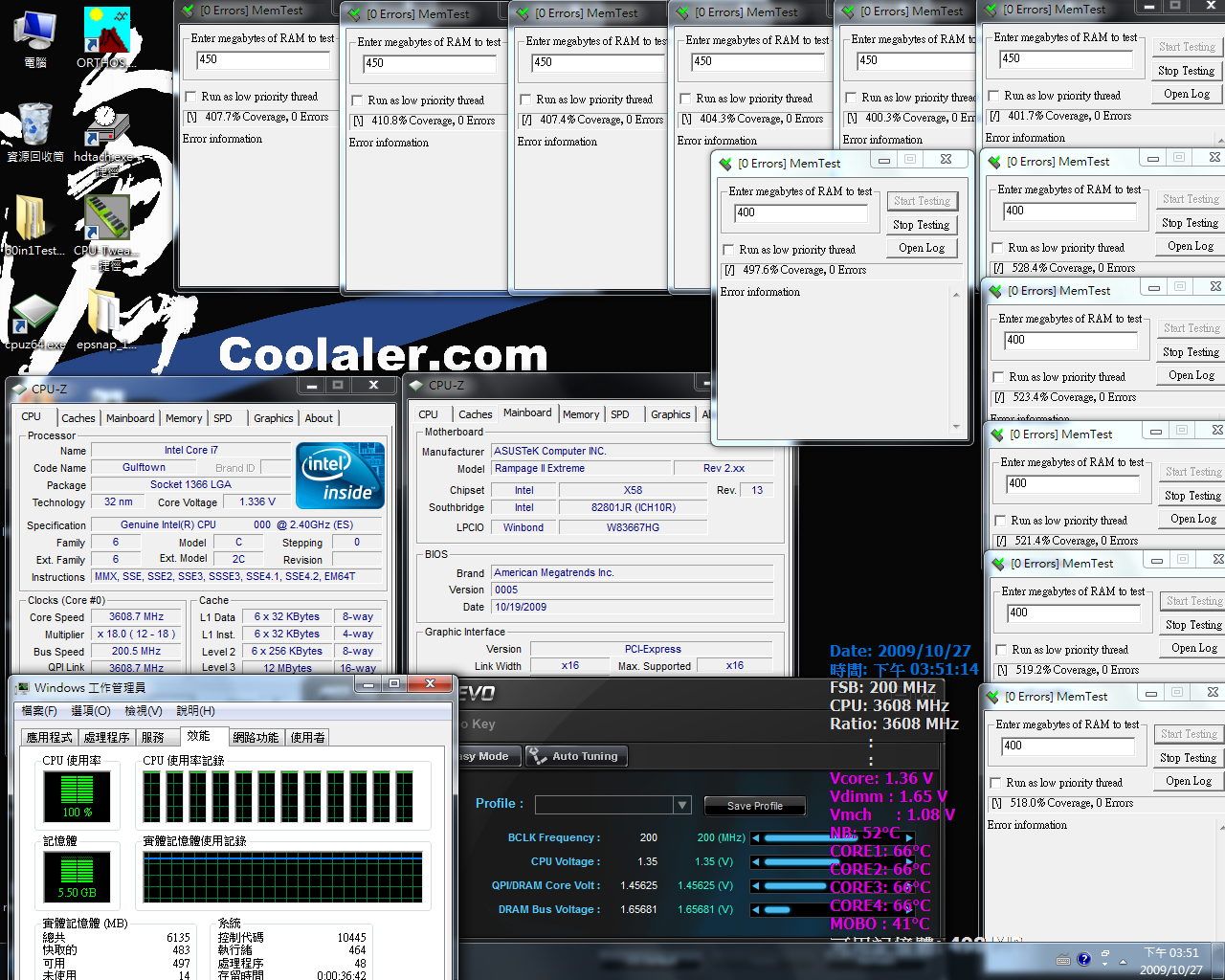Click the 200.5 MHz bus speed value
This screenshot has width=1225, height=980.
click(137, 652)
